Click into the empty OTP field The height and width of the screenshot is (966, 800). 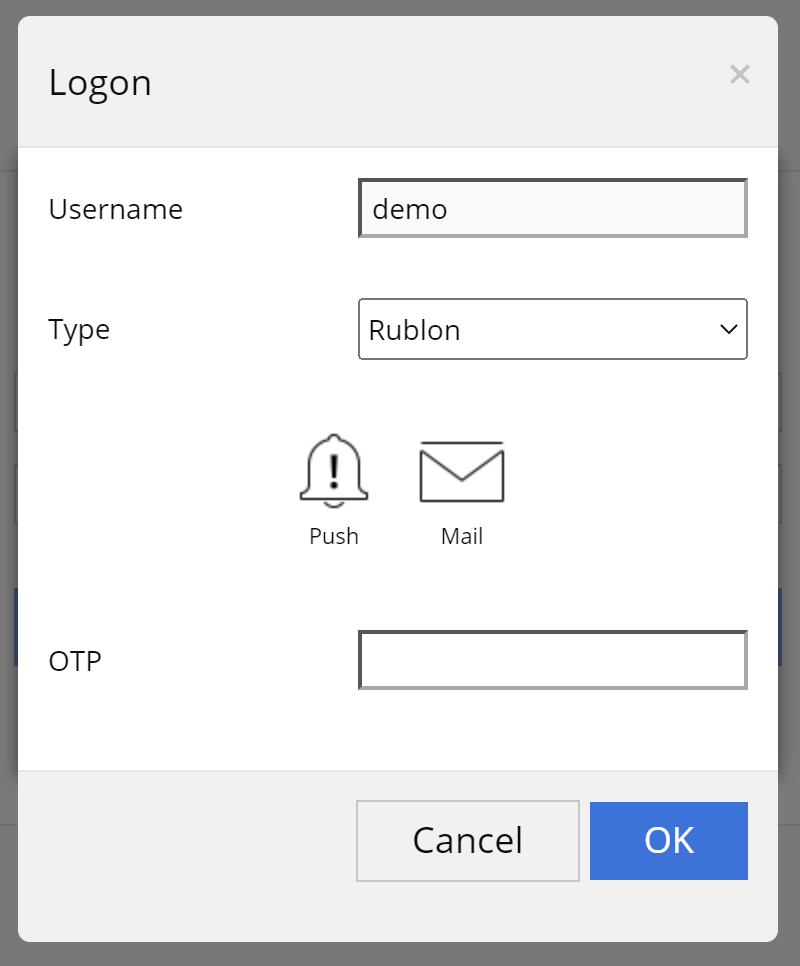(552, 660)
